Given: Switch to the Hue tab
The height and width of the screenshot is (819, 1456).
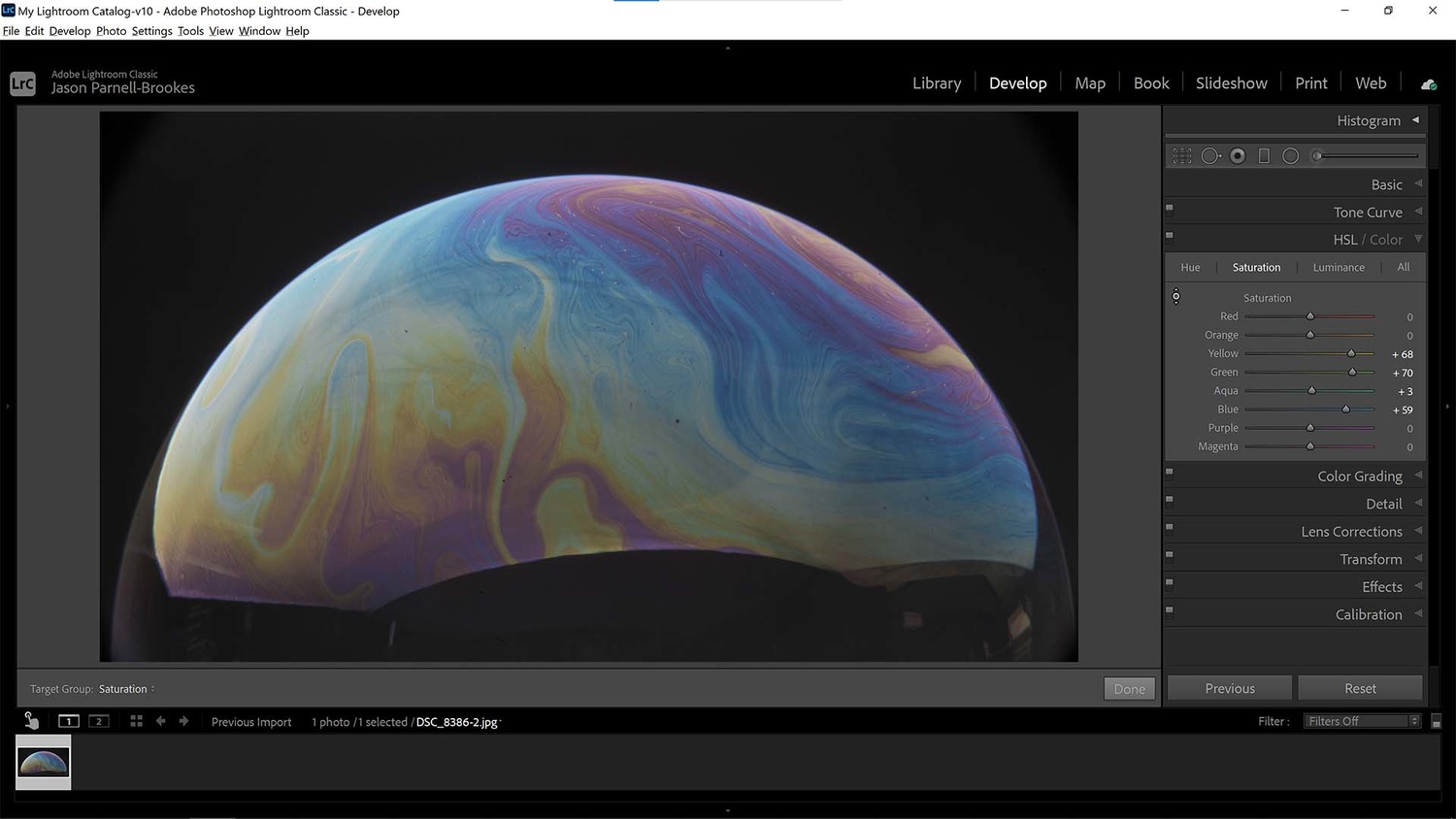Looking at the screenshot, I should [x=1190, y=267].
